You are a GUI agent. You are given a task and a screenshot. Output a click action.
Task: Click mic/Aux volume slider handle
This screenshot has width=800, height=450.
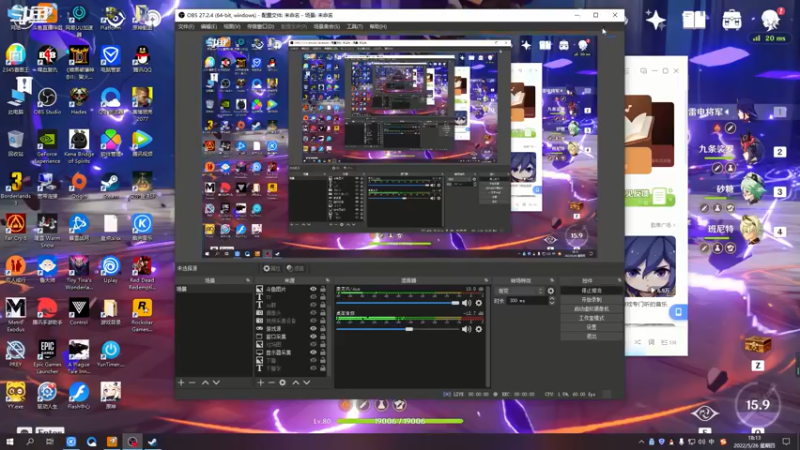pyautogui.click(x=455, y=303)
